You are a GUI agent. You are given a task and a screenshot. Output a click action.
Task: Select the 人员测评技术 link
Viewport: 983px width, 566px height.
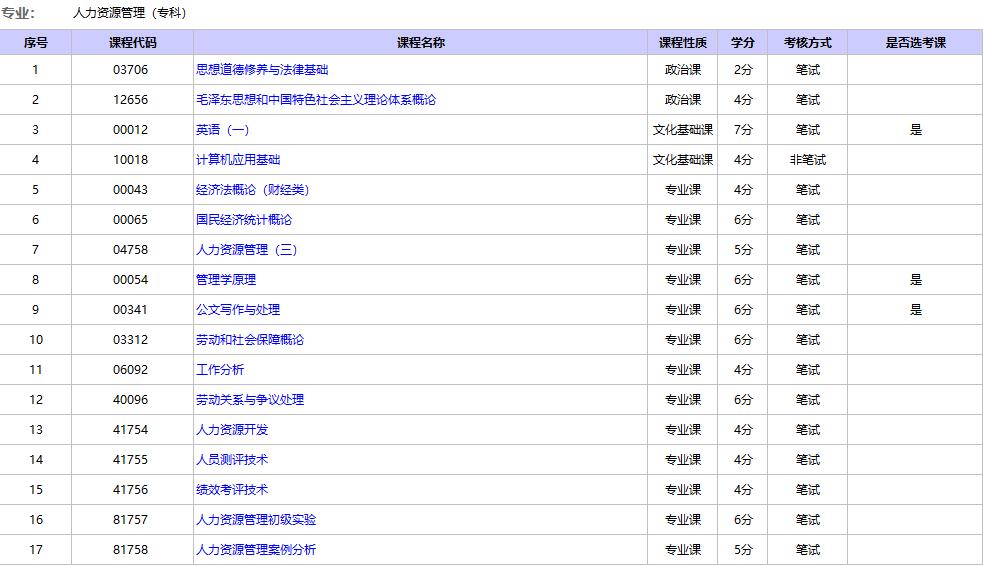coord(232,460)
